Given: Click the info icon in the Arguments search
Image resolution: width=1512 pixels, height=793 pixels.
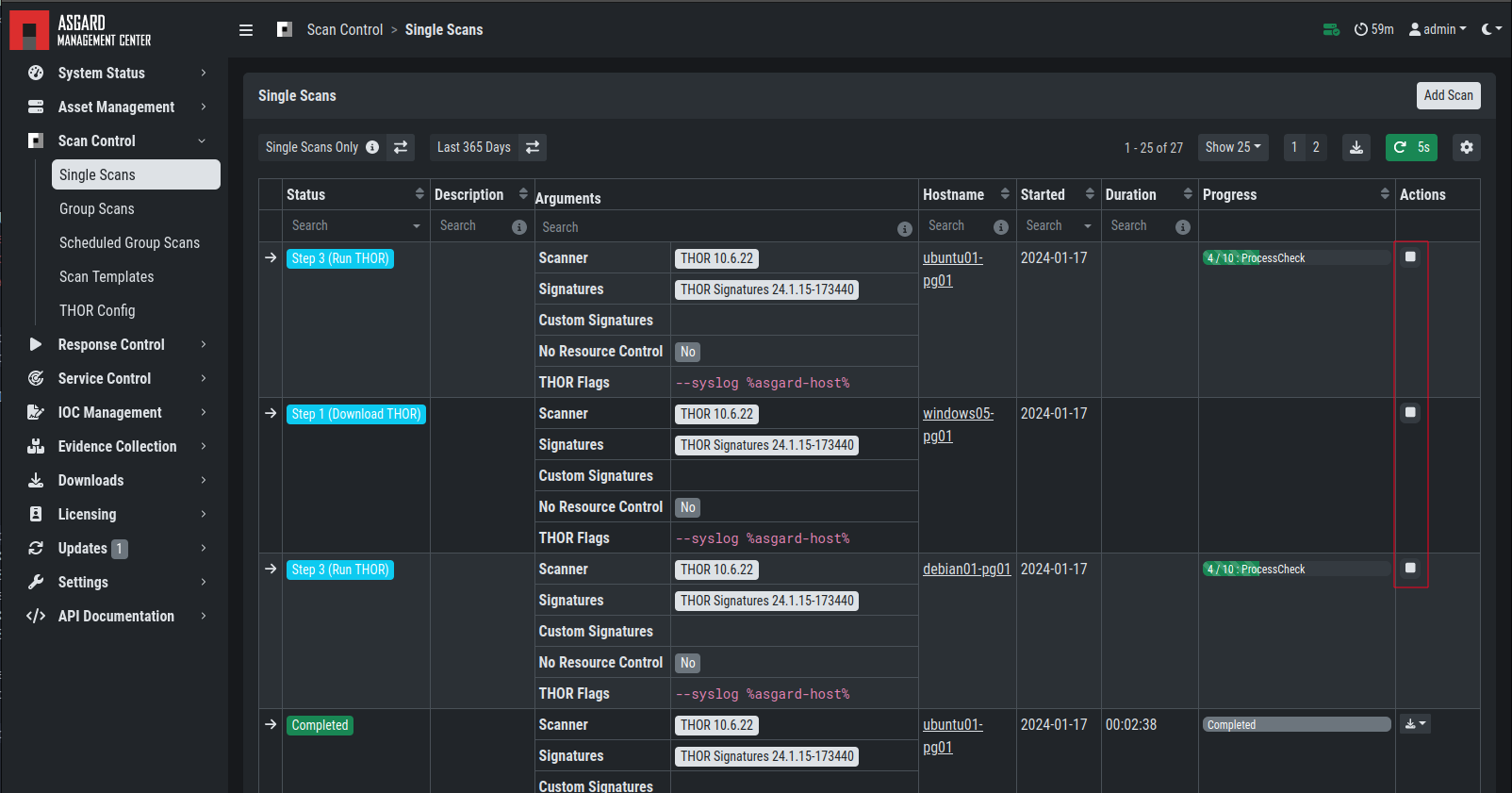Looking at the screenshot, I should pos(905,229).
